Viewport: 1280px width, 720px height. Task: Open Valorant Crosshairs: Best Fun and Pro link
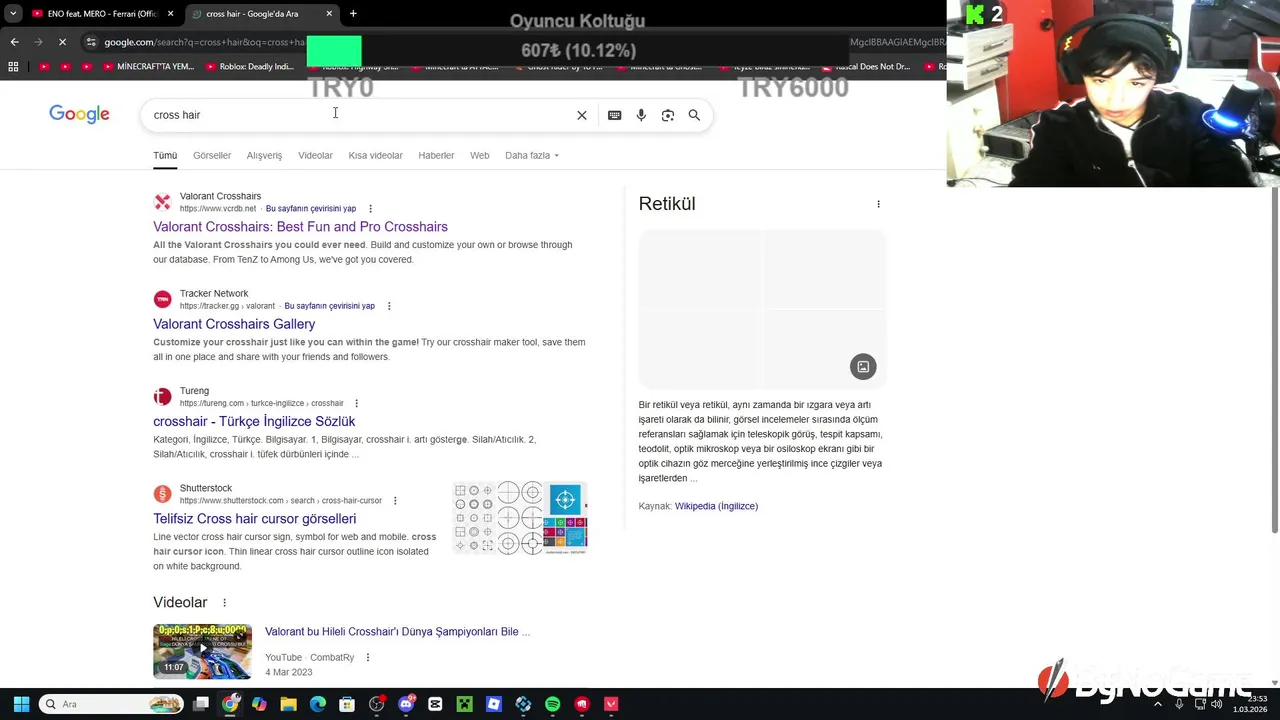[x=300, y=227]
